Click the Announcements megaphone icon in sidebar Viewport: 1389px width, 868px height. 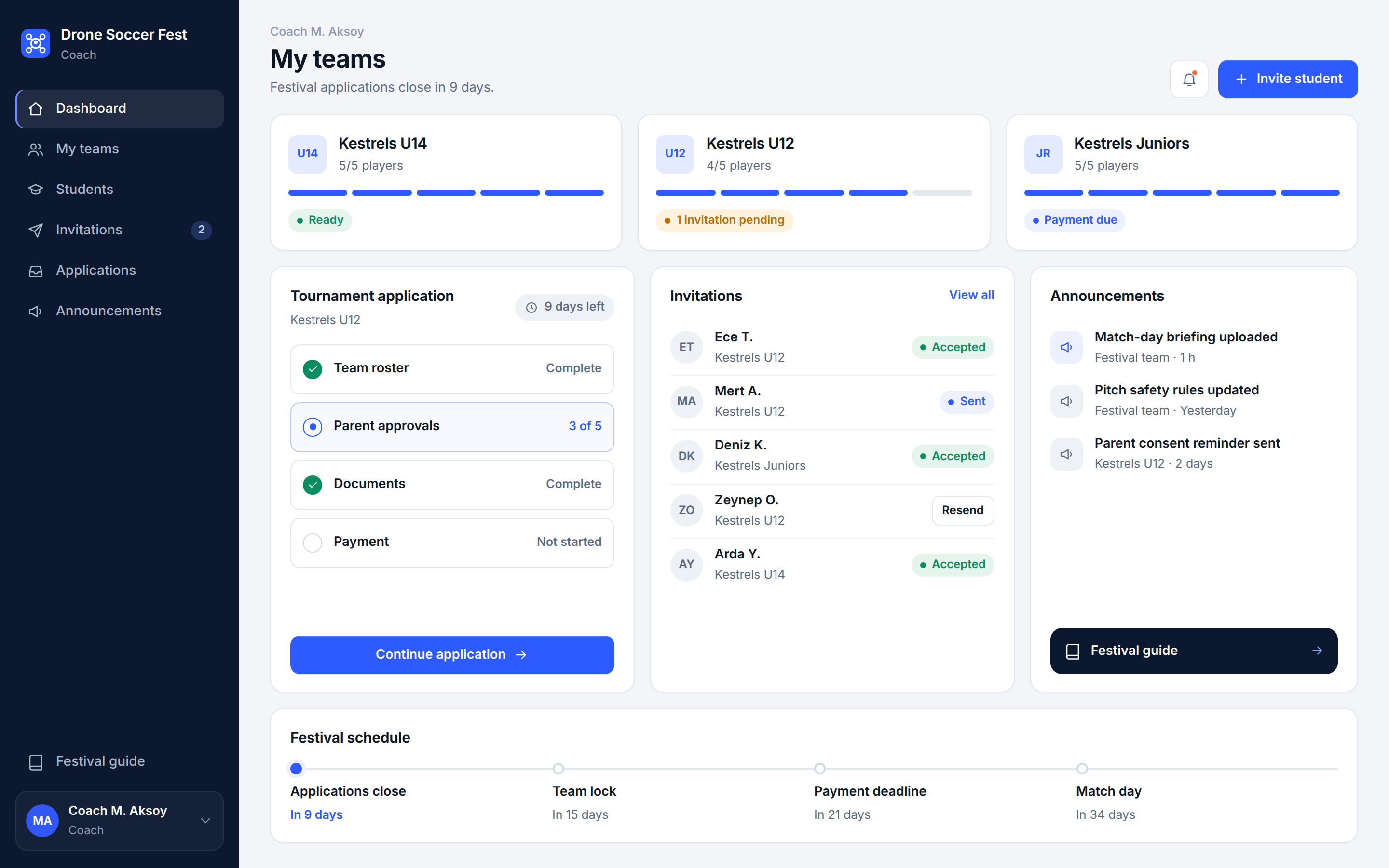[x=36, y=311]
